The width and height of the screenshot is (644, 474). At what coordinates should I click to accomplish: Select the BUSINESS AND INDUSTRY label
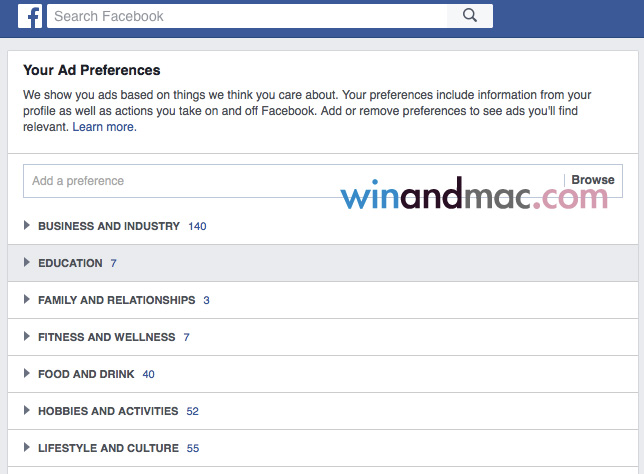click(x=109, y=226)
